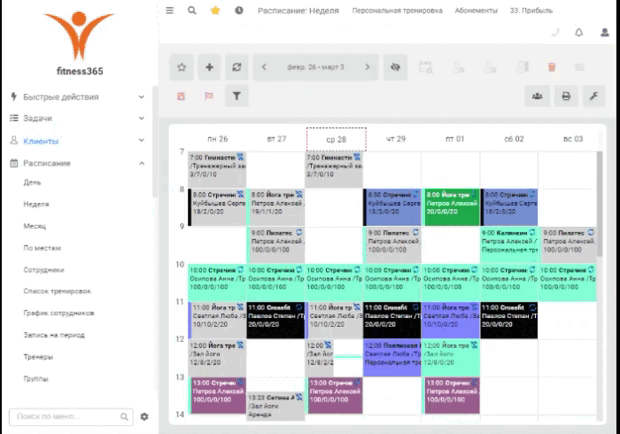Open Thursday 8:00 Куйбышев blue event
The height and width of the screenshot is (434, 620).
coord(392,208)
